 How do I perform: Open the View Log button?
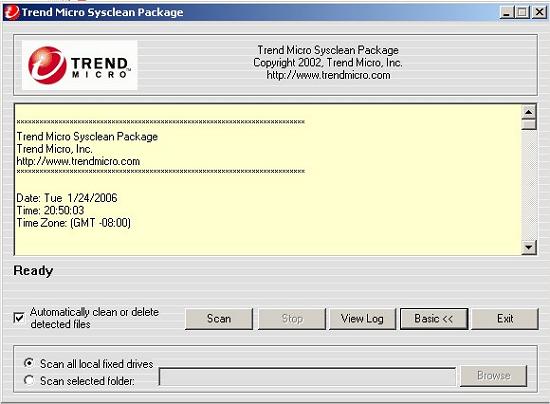362,319
